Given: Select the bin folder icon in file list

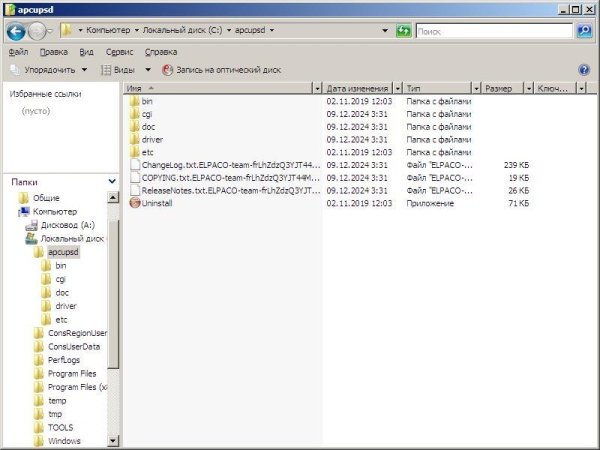Looking at the screenshot, I should pos(134,101).
